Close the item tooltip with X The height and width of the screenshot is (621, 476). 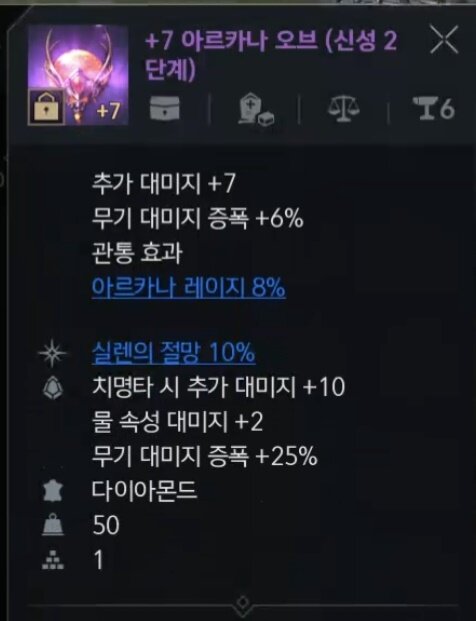(x=444, y=39)
